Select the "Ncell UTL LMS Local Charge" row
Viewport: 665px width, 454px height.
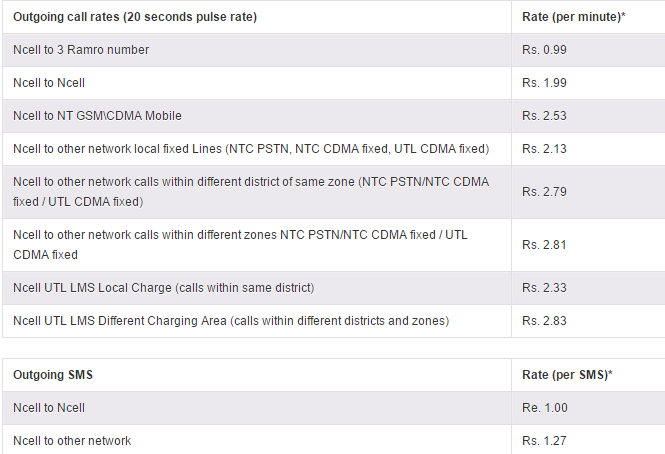click(164, 288)
